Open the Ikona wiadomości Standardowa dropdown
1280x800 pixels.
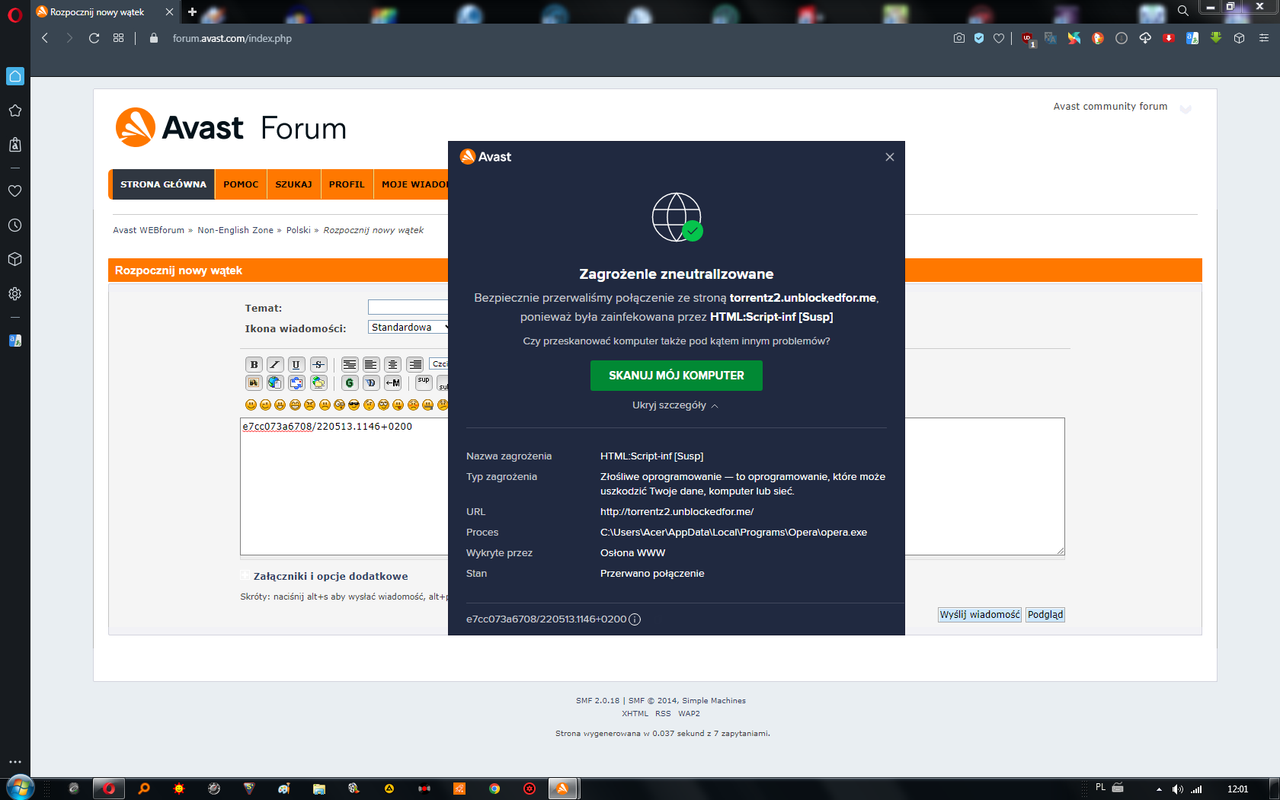click(x=409, y=327)
